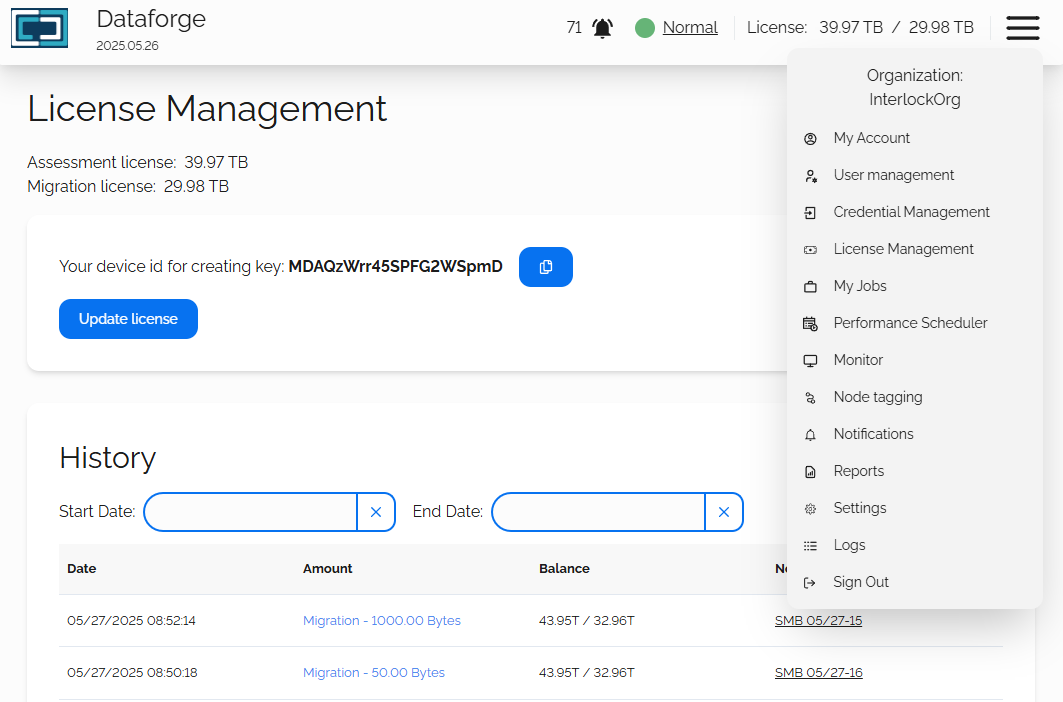This screenshot has width=1063, height=702.
Task: Click the Settings gear icon in menu
Action: (811, 509)
